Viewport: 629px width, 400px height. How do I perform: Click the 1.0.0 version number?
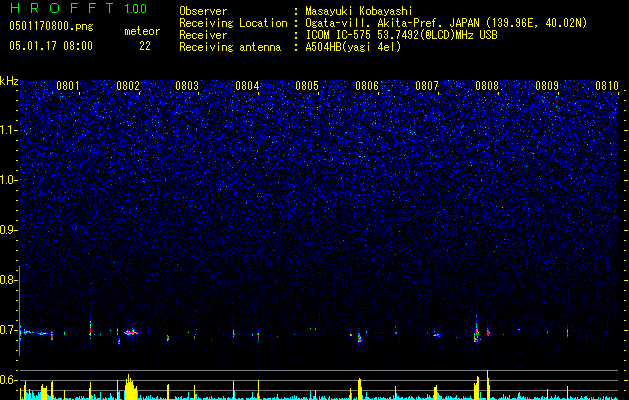point(136,9)
